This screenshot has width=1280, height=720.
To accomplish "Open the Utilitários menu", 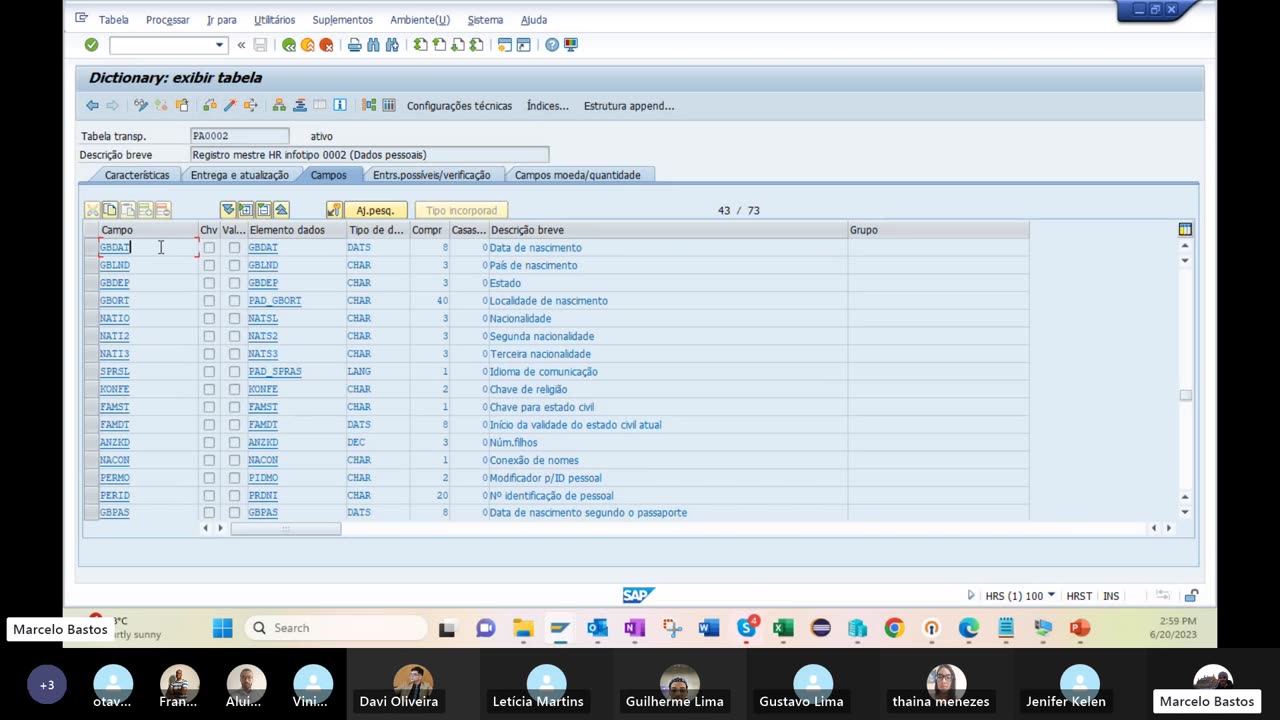I will [x=274, y=20].
